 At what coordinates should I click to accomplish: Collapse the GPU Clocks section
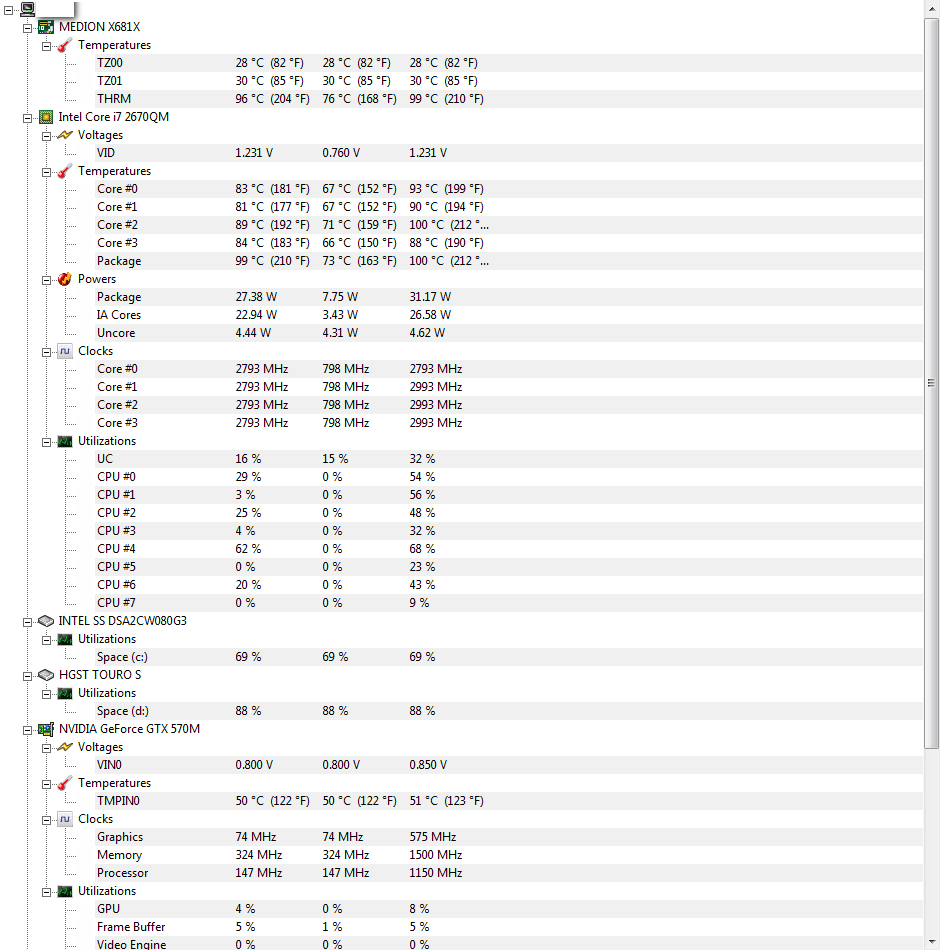coord(46,820)
